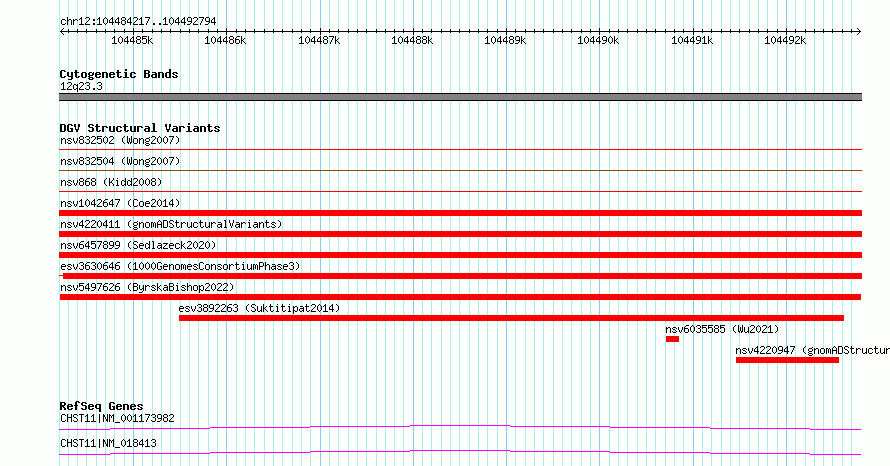Click the 104492k ruler tick label
Viewport: 890px width, 466px height.
[x=785, y=40]
